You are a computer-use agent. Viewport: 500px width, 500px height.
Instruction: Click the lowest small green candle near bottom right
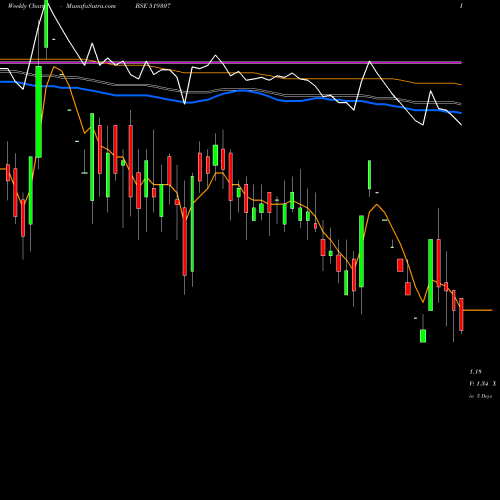(423, 336)
